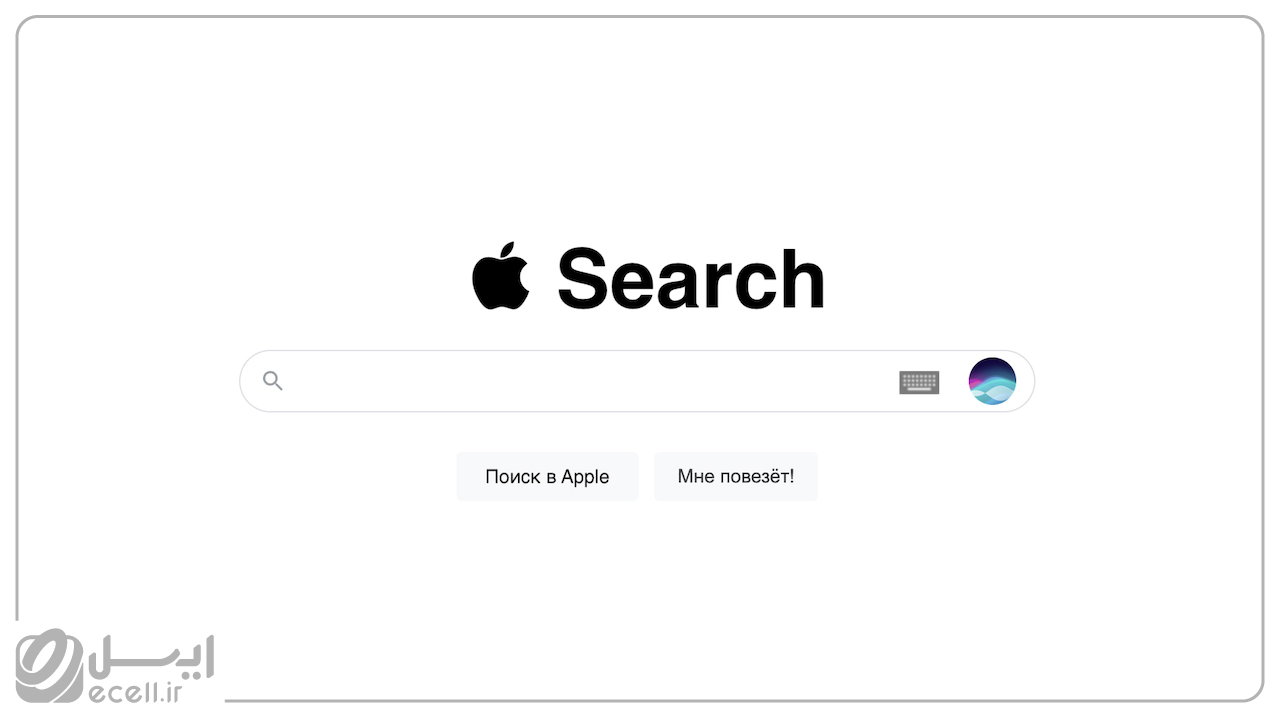Click the gray ecell swirl logo icon

49,665
